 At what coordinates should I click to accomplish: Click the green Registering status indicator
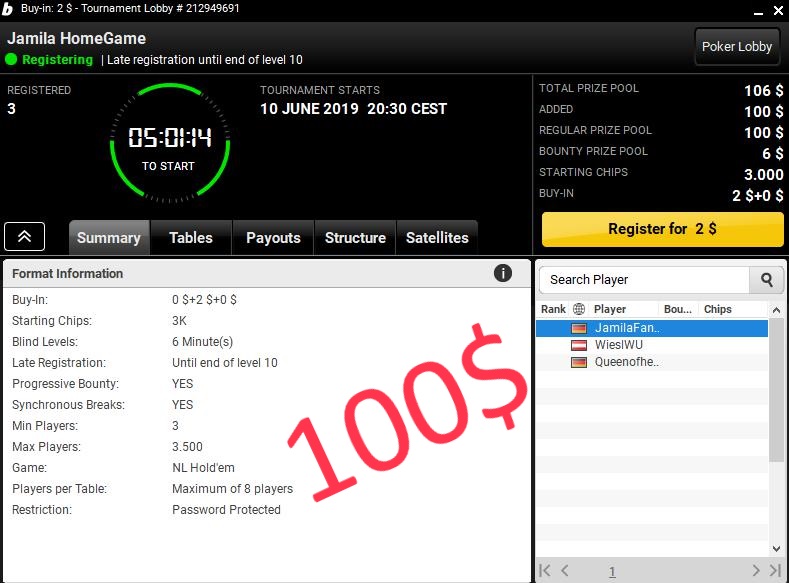click(x=11, y=59)
